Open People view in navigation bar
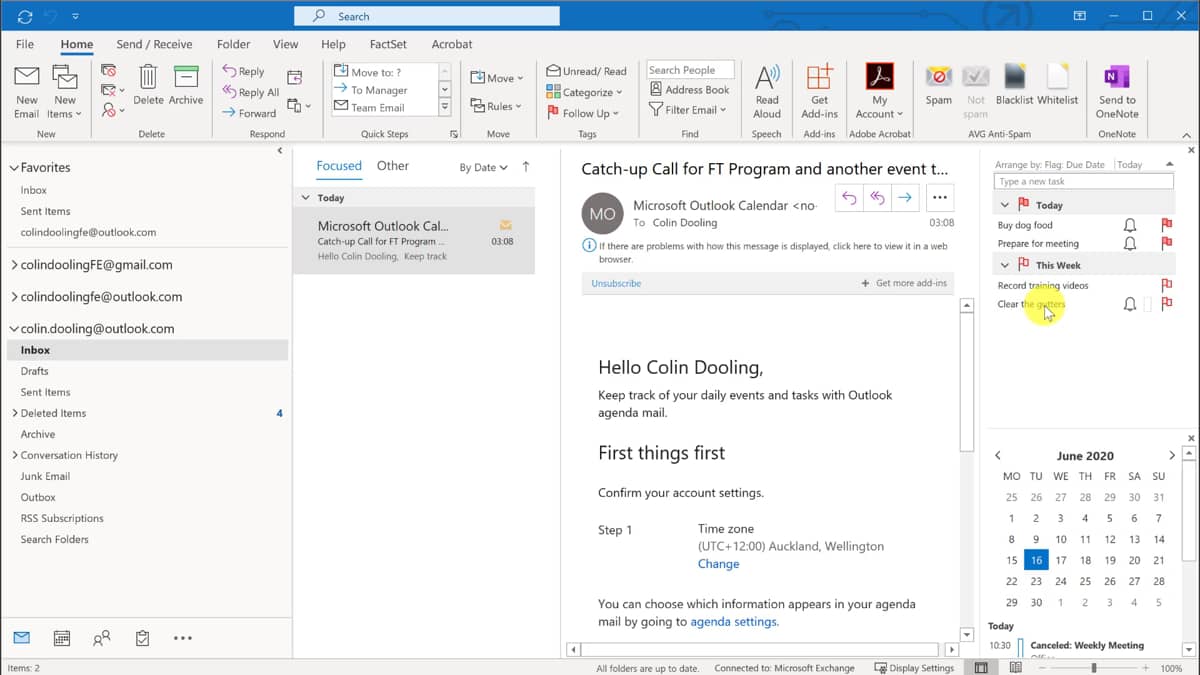 [102, 637]
